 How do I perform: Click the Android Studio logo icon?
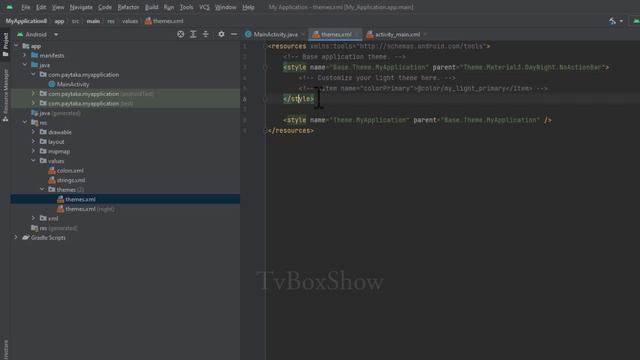click(9, 7)
